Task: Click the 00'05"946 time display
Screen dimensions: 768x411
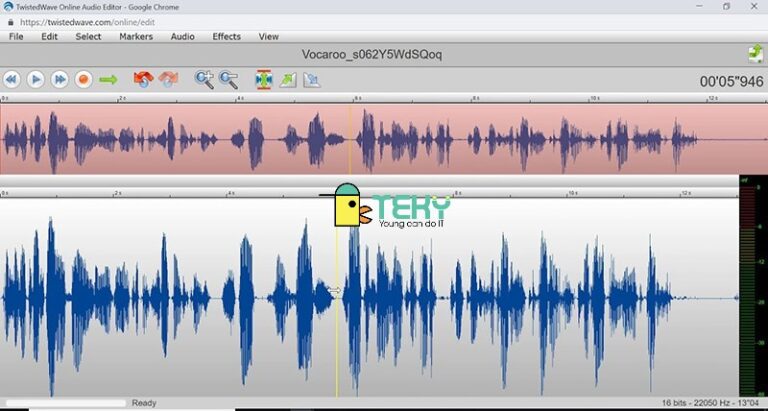Action: click(731, 81)
